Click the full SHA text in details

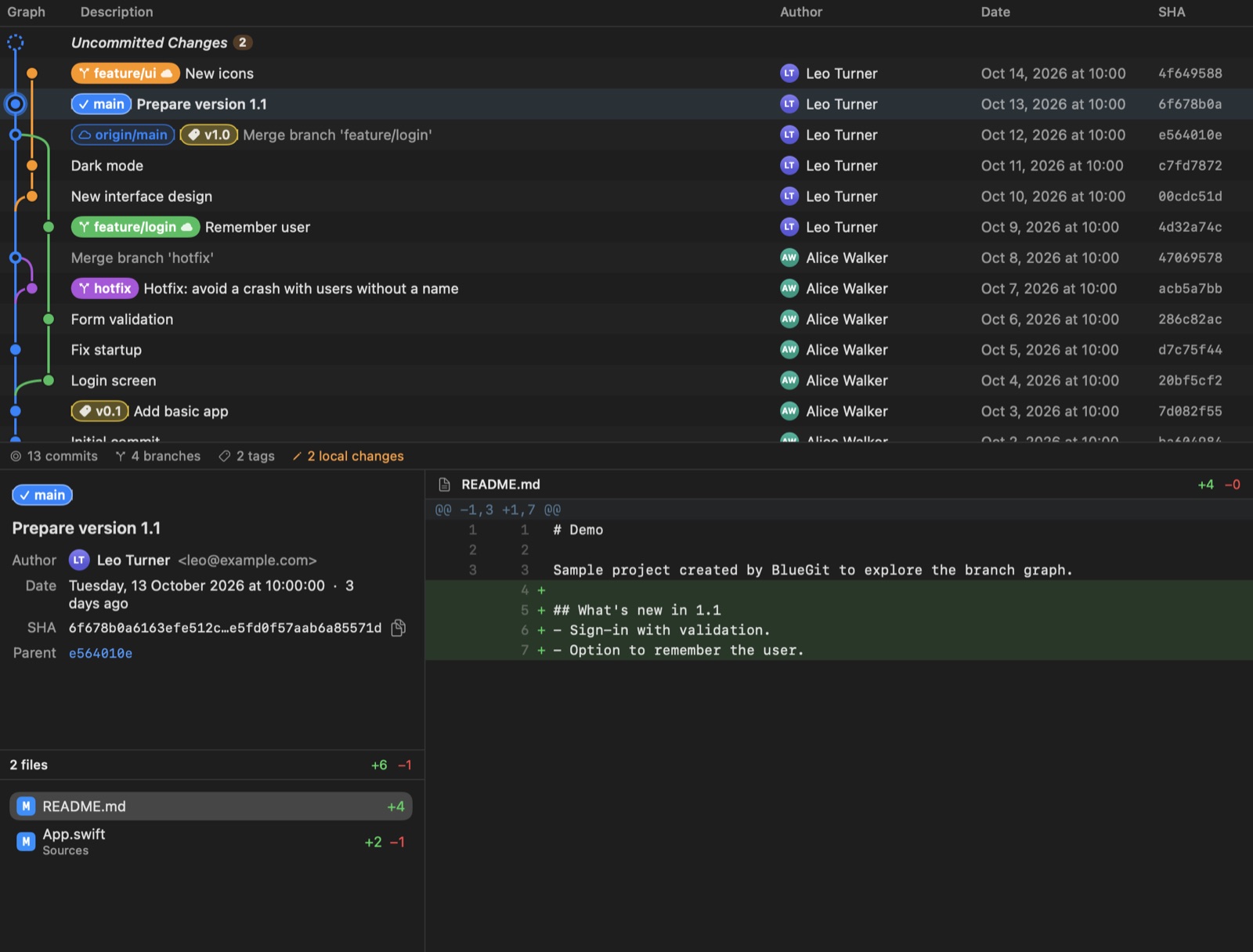point(225,628)
